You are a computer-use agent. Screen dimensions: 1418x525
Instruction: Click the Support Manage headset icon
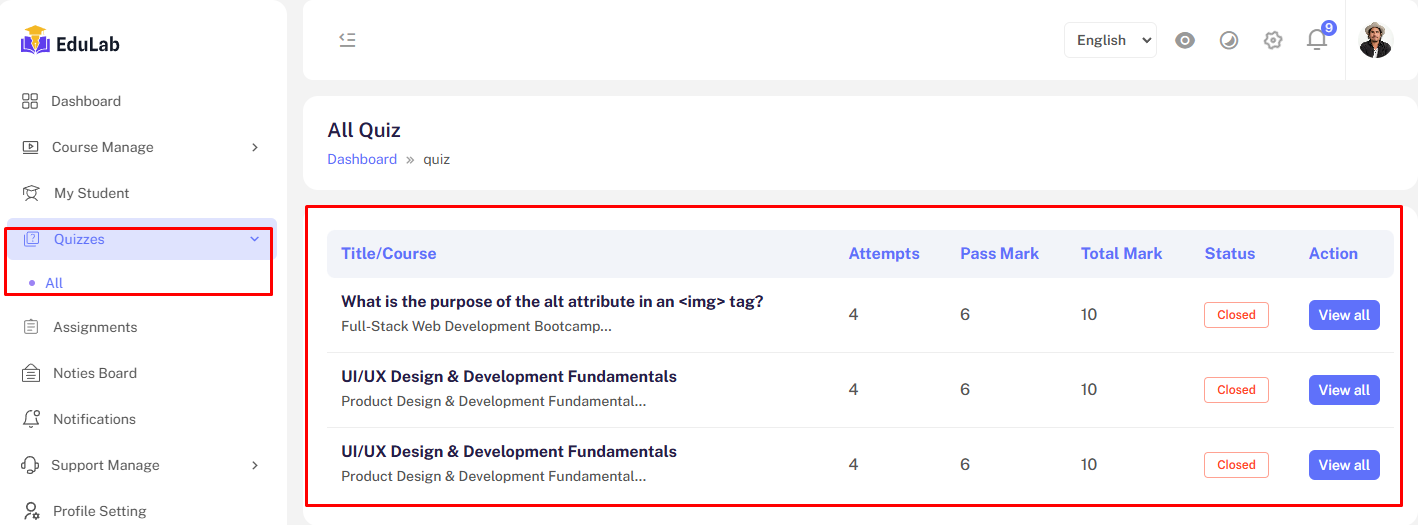click(x=32, y=465)
